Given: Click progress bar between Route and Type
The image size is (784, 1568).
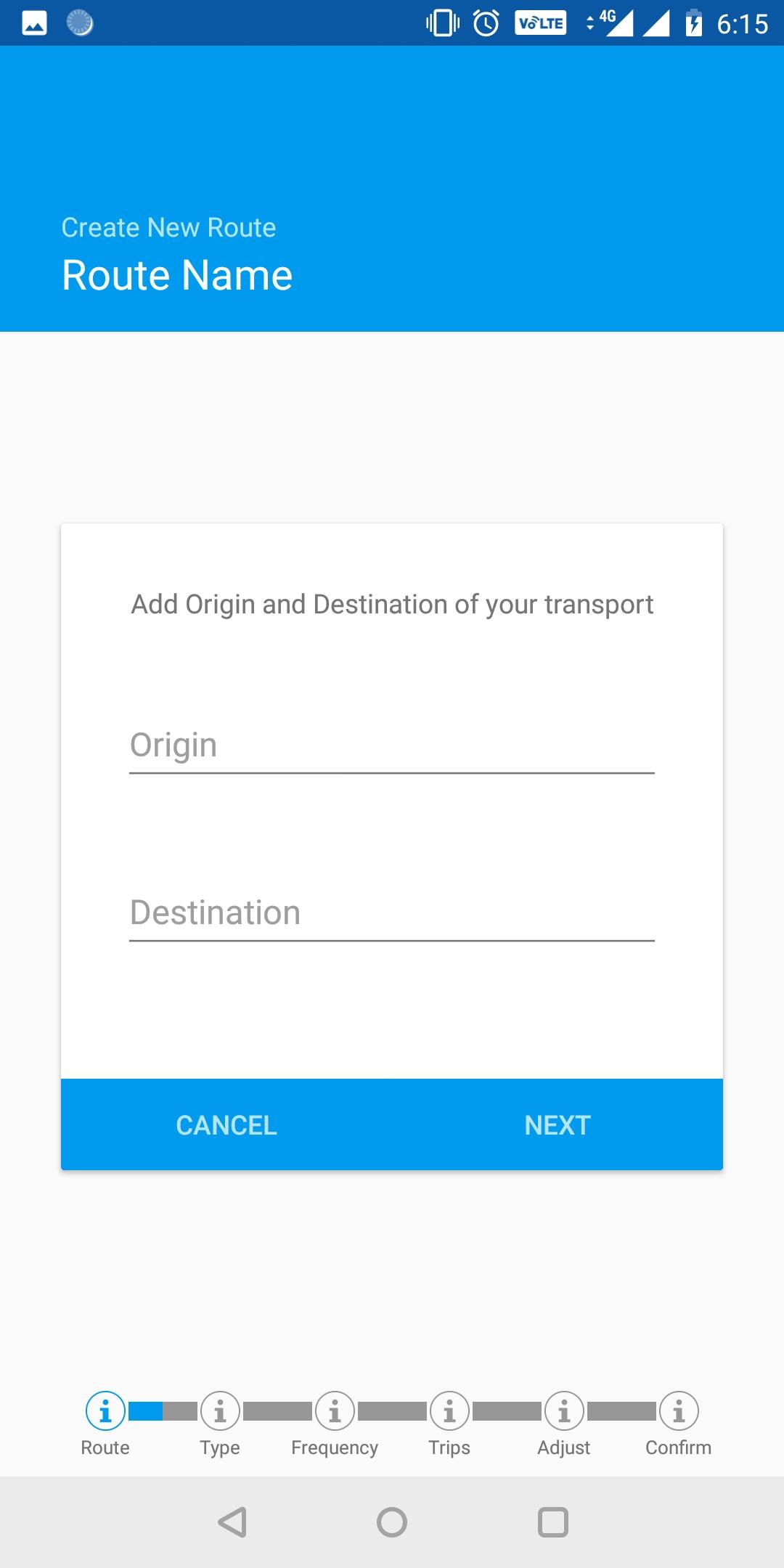Looking at the screenshot, I should (x=163, y=1411).
